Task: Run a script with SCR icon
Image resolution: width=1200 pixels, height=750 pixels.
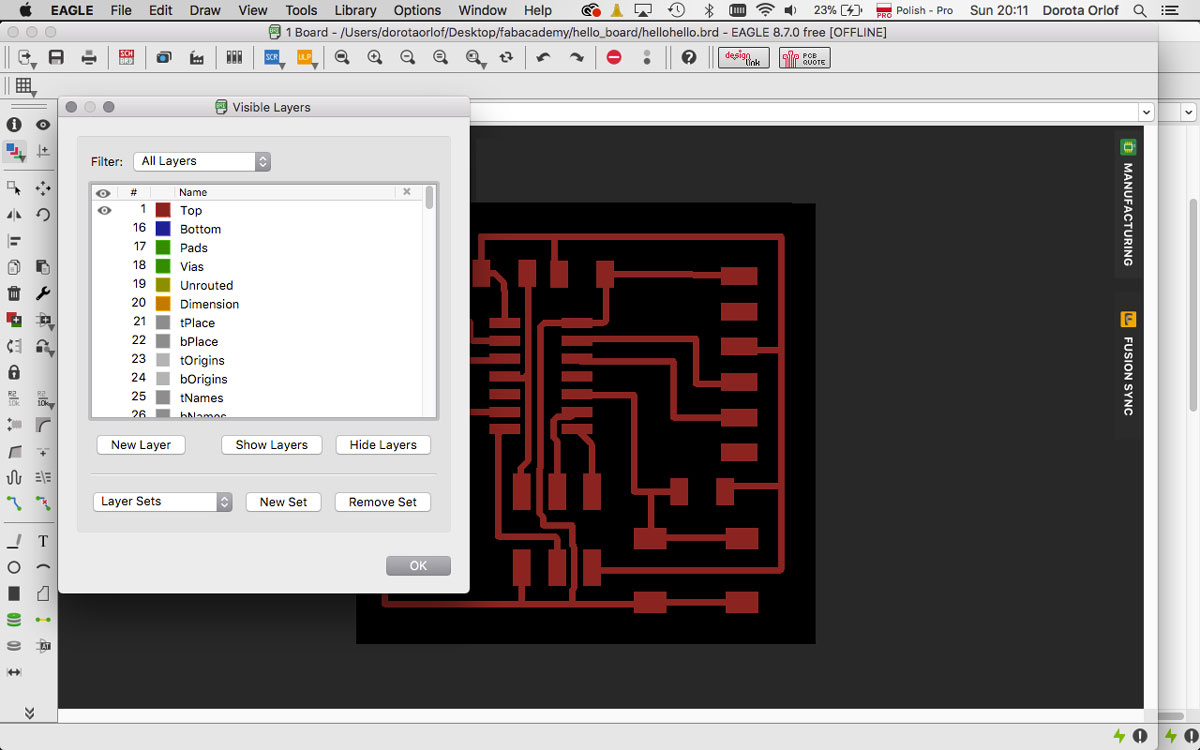Action: pyautogui.click(x=272, y=58)
